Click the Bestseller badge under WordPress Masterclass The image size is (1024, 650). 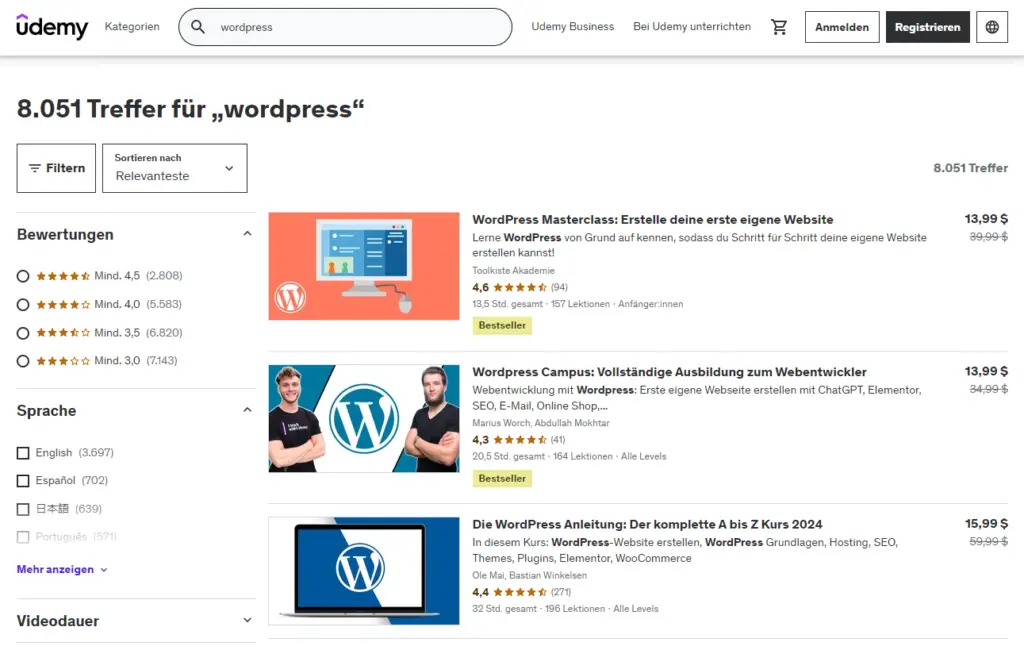[x=502, y=325]
